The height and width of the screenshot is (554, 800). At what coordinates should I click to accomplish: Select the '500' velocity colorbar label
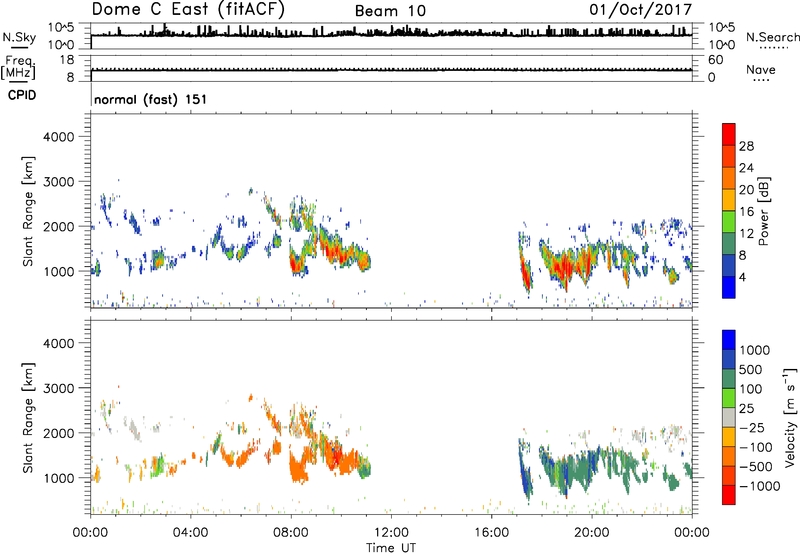pos(751,370)
